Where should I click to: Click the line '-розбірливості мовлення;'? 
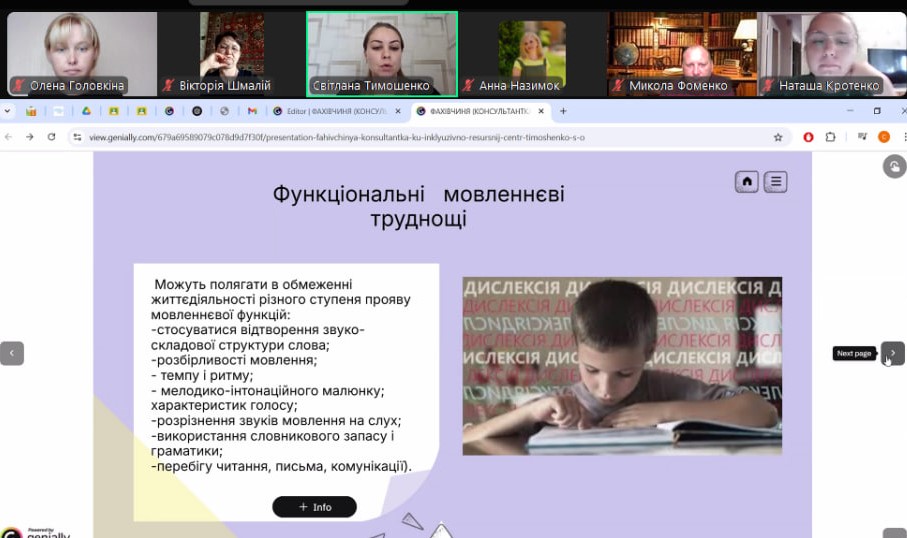tap(234, 360)
